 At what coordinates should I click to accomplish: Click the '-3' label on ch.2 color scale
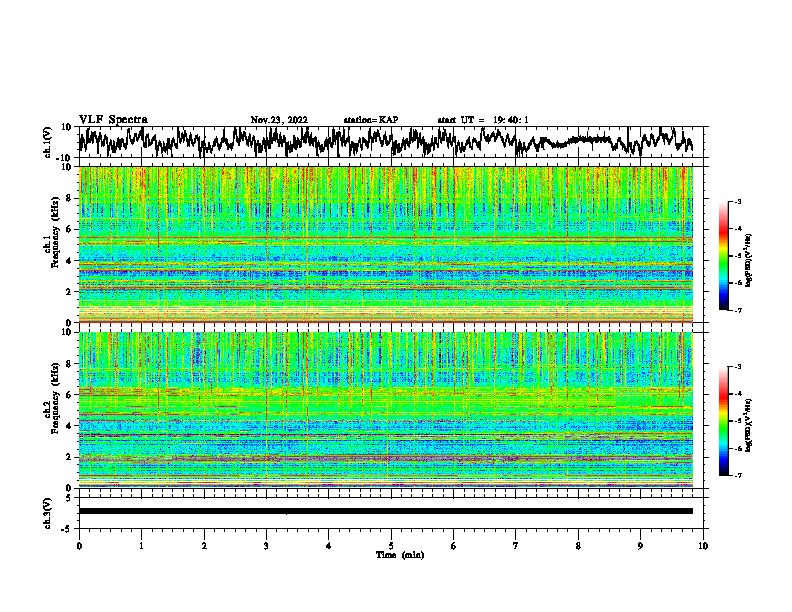tap(737, 367)
